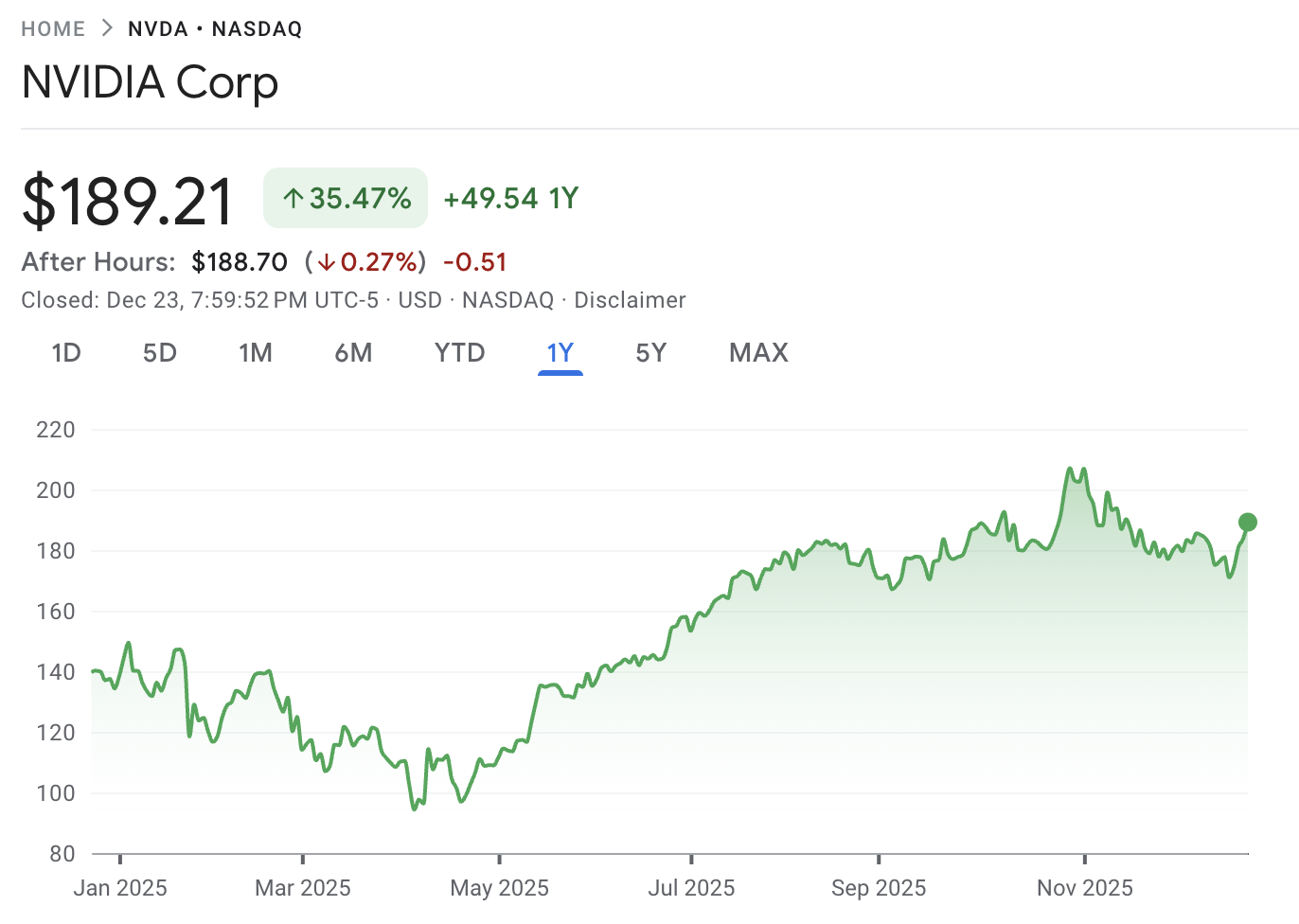Viewport: 1299px width, 924px height.
Task: Click the $189.21 price display
Action: point(127,197)
